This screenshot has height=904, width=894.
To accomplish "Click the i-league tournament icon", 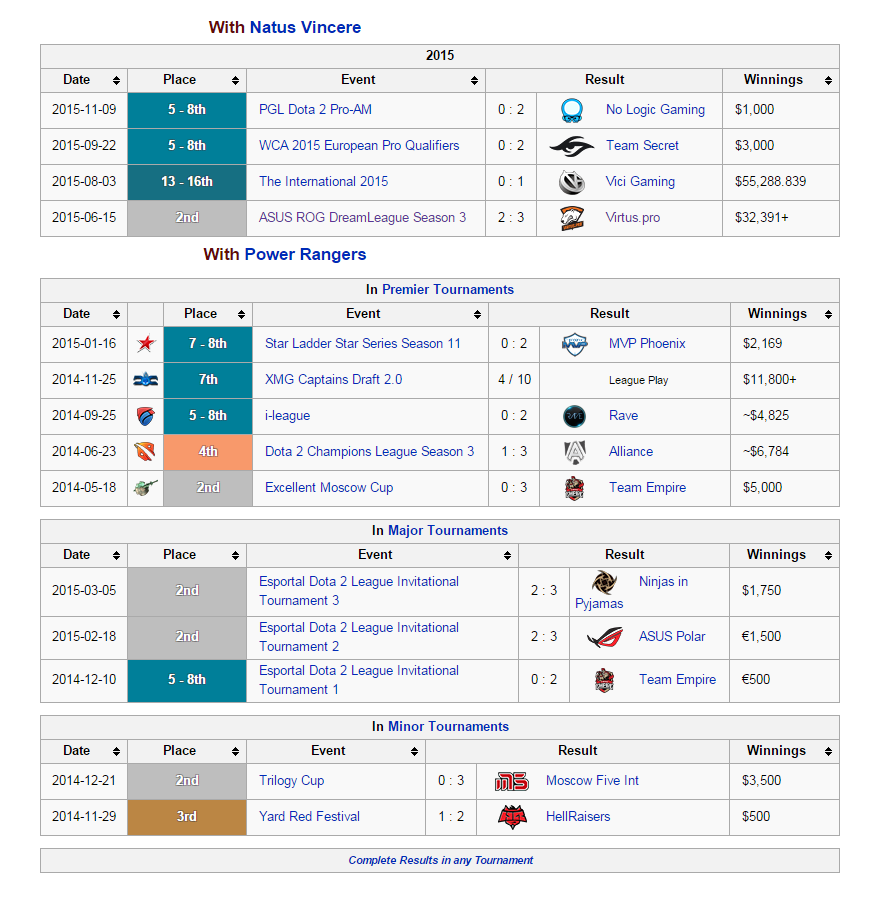I will point(146,416).
